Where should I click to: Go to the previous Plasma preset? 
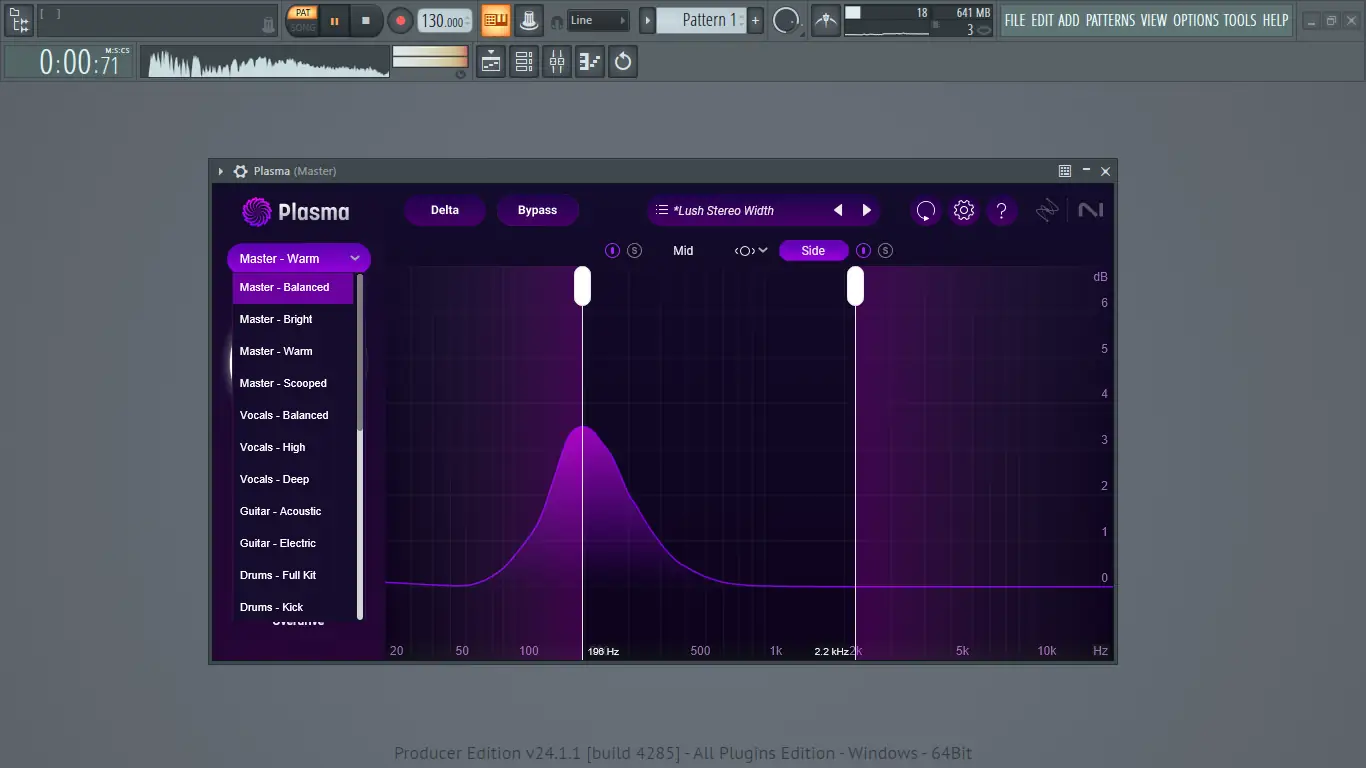pos(838,211)
